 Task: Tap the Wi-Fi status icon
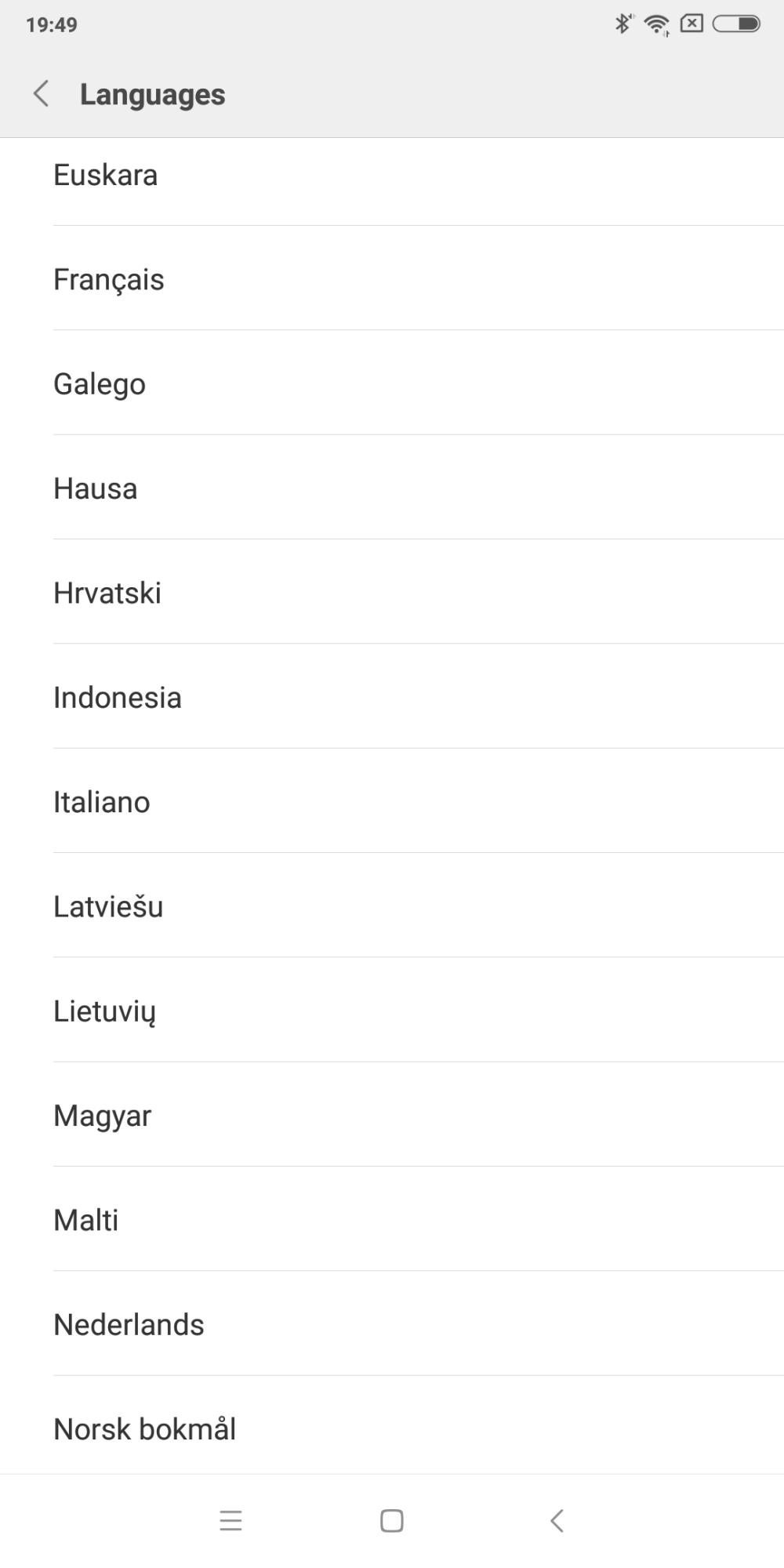(x=656, y=25)
